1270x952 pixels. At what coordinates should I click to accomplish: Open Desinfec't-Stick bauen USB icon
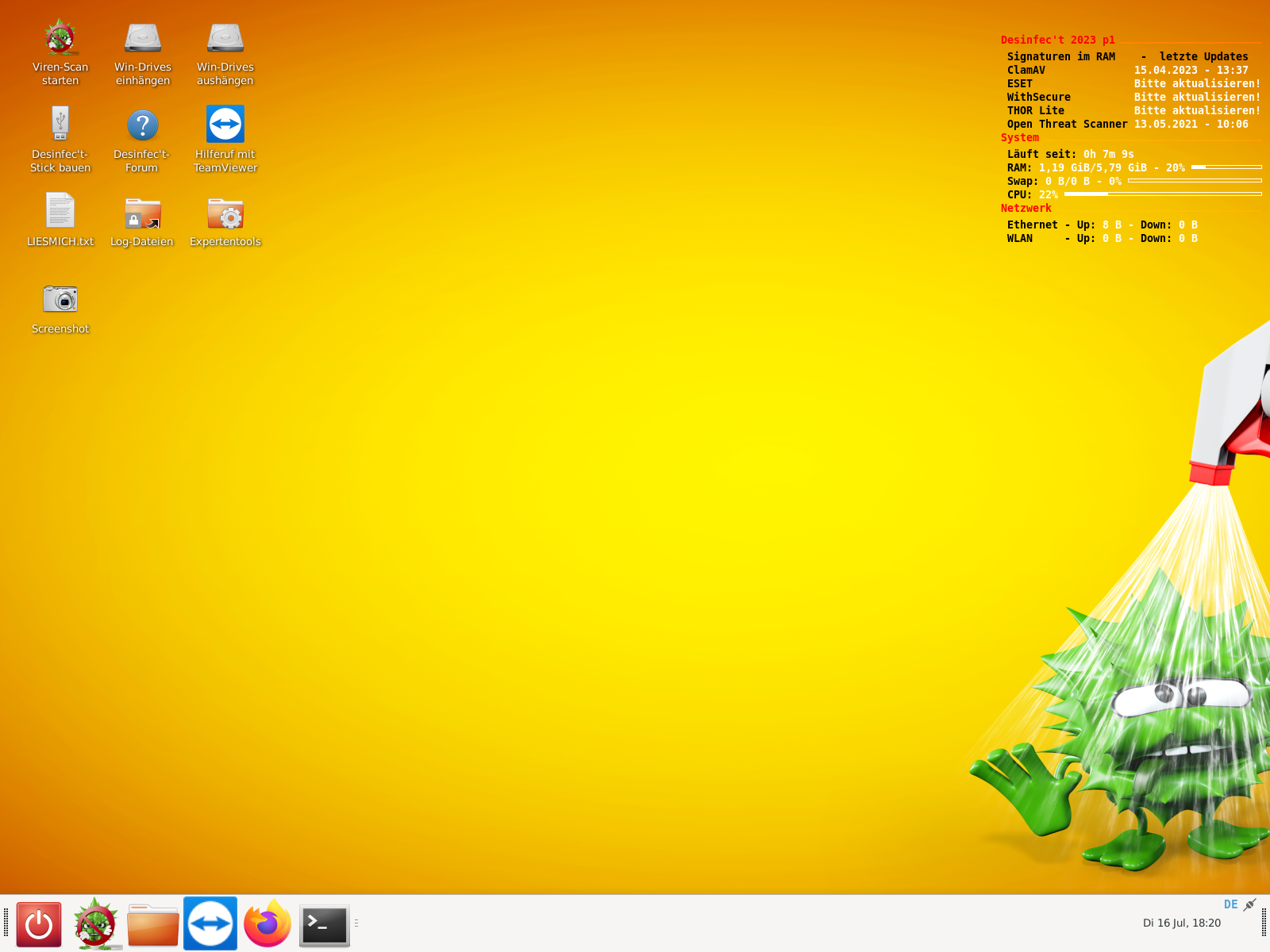(60, 125)
